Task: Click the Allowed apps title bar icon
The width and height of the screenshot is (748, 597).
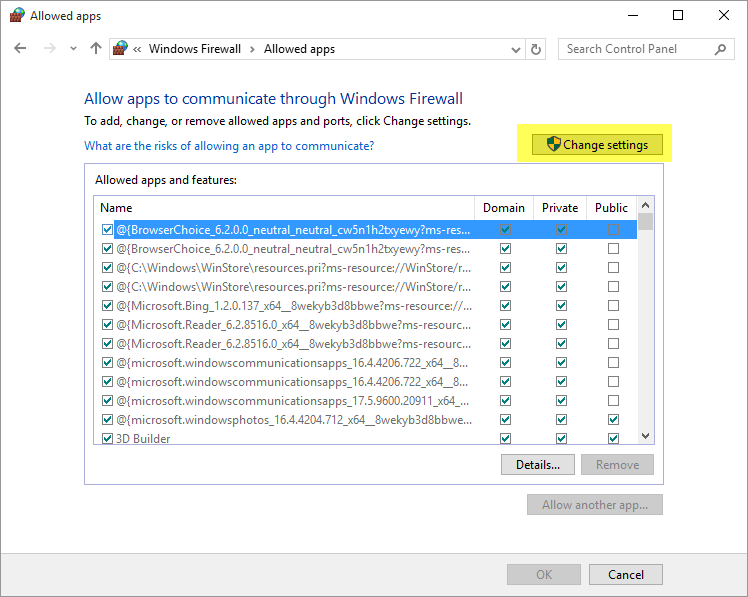Action: 16,16
